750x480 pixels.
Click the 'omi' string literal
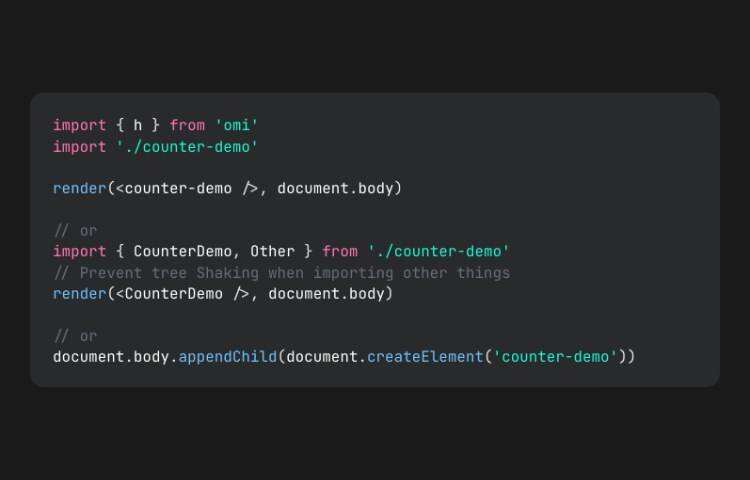236,126
